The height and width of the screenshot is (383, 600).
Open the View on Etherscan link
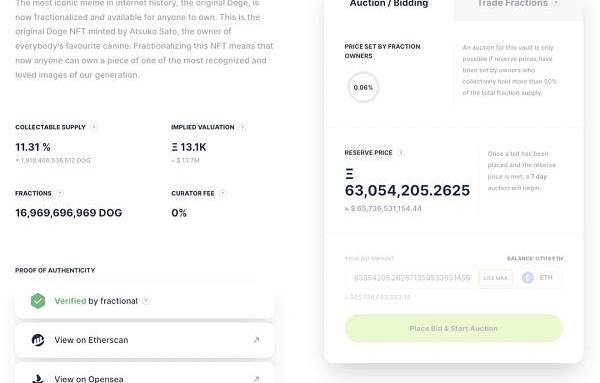click(145, 340)
